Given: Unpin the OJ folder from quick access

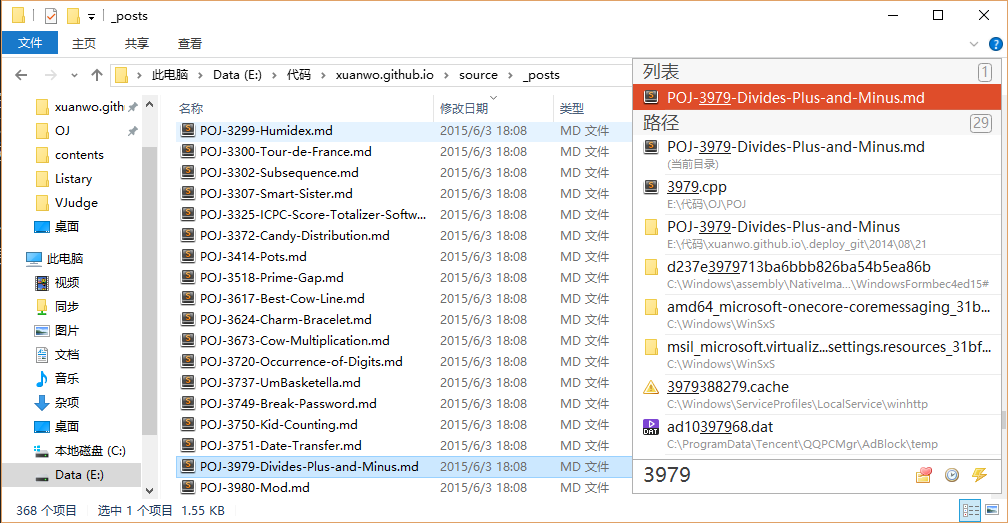Looking at the screenshot, I should (x=132, y=131).
